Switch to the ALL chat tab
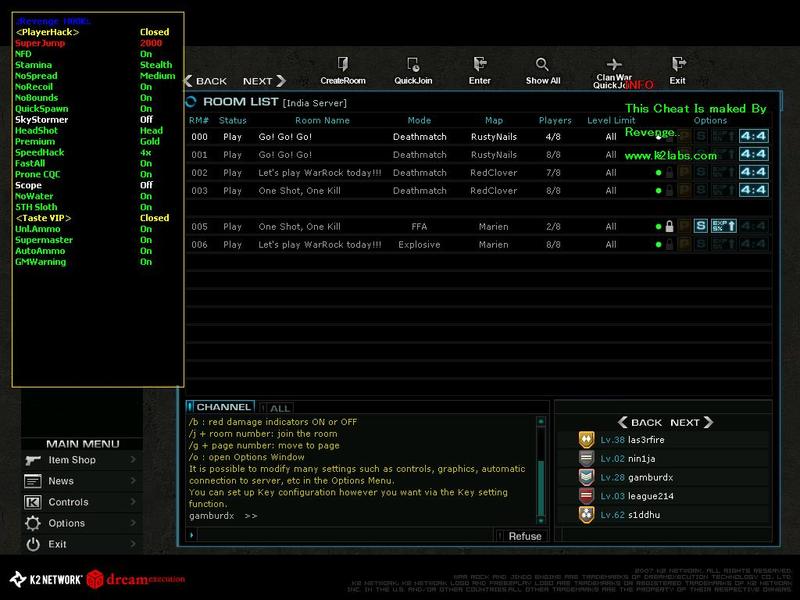 [x=279, y=408]
